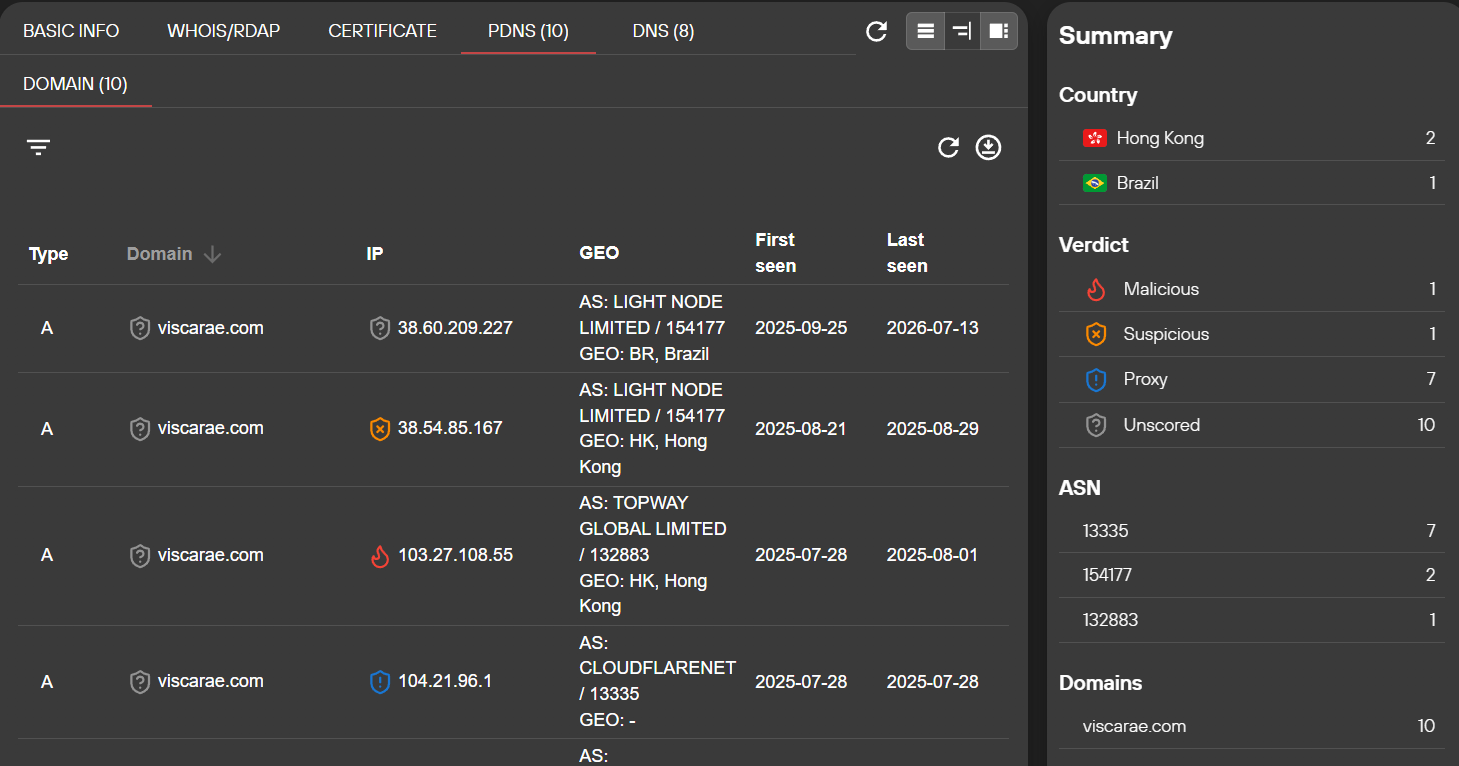Click the GEO column header

(599, 253)
